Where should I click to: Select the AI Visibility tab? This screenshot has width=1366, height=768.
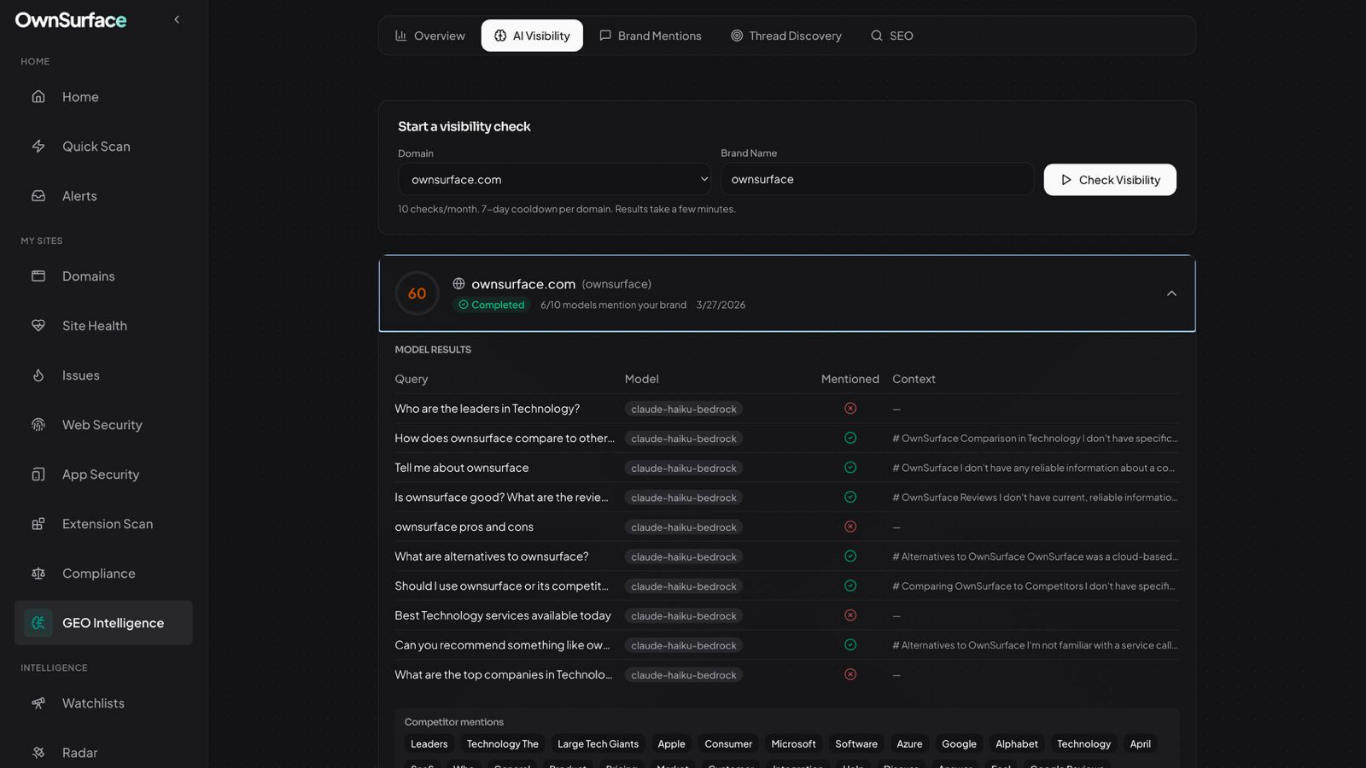(532, 36)
